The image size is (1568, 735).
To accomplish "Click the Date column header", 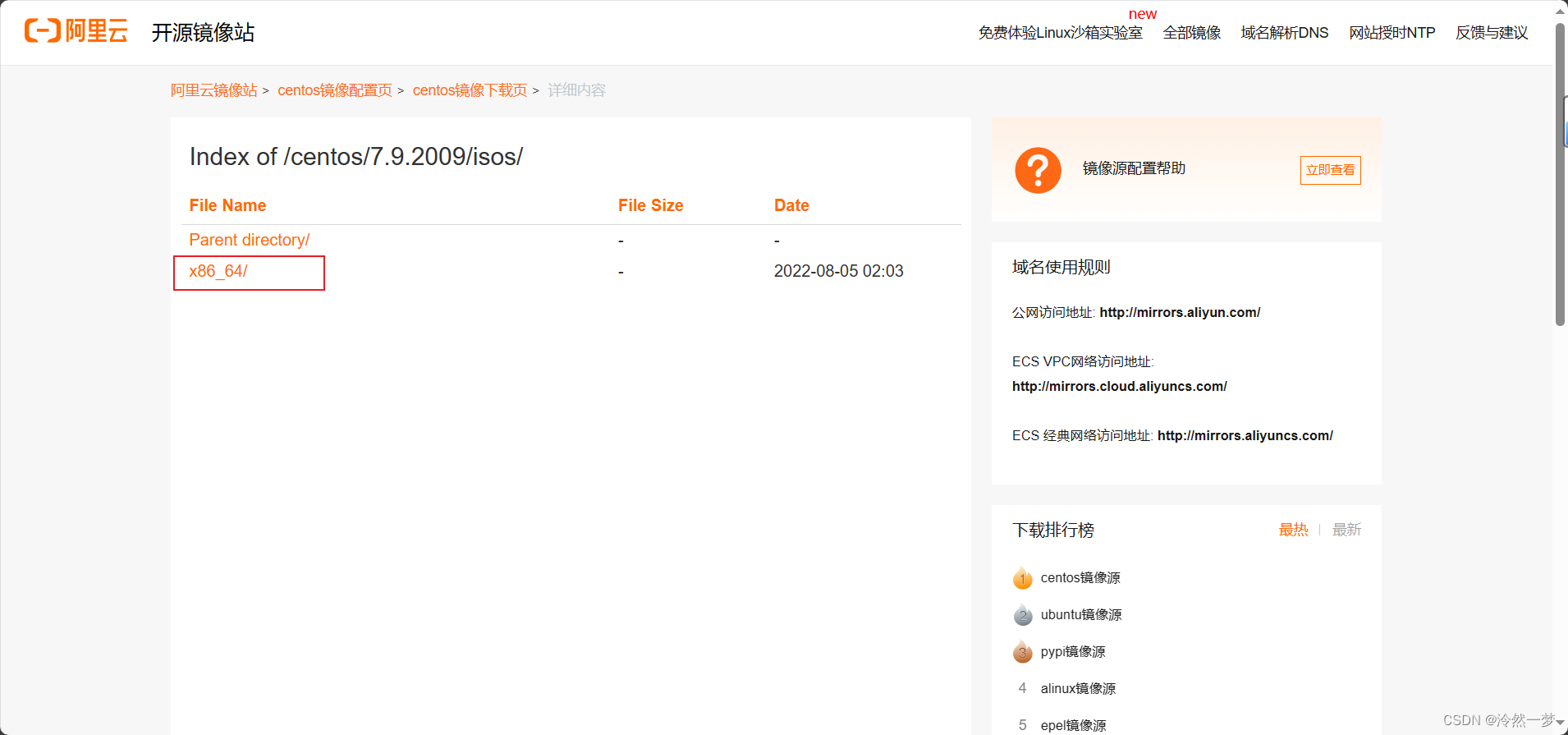I will point(791,205).
